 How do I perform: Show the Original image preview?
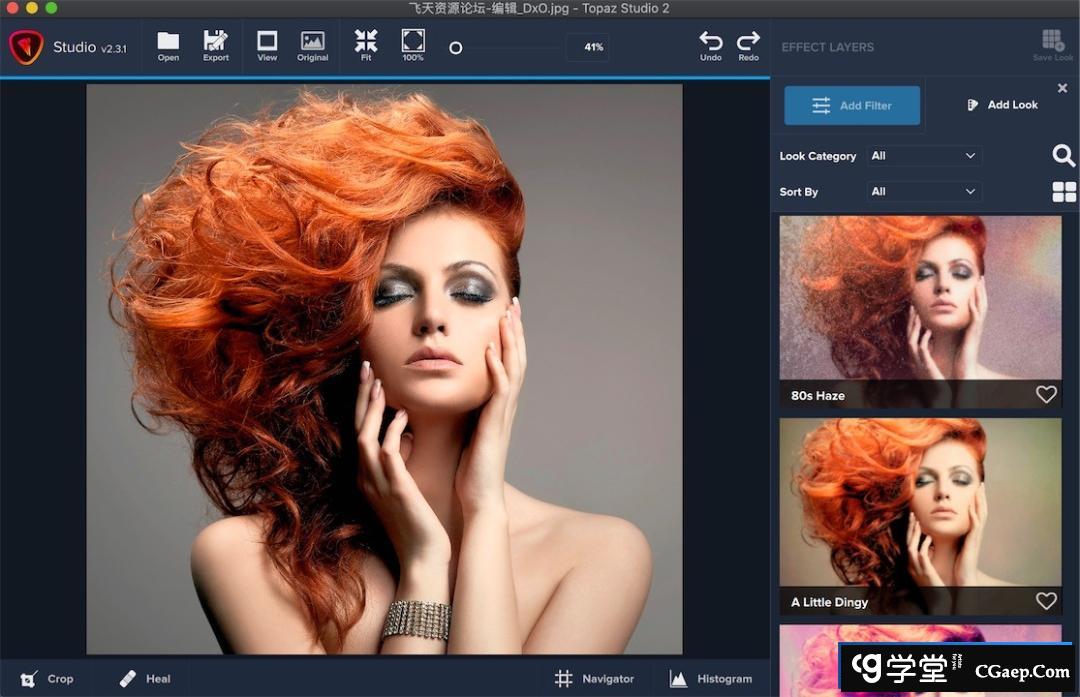coord(312,45)
